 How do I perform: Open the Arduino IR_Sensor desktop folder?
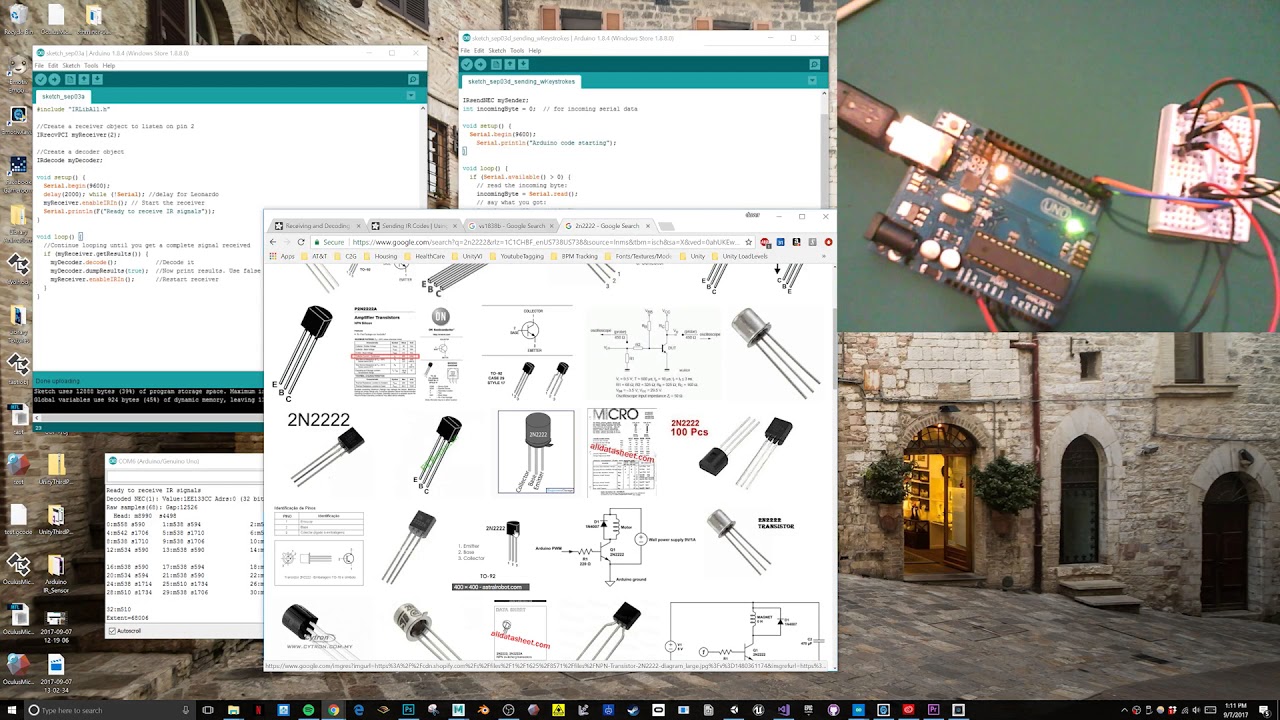point(56,573)
